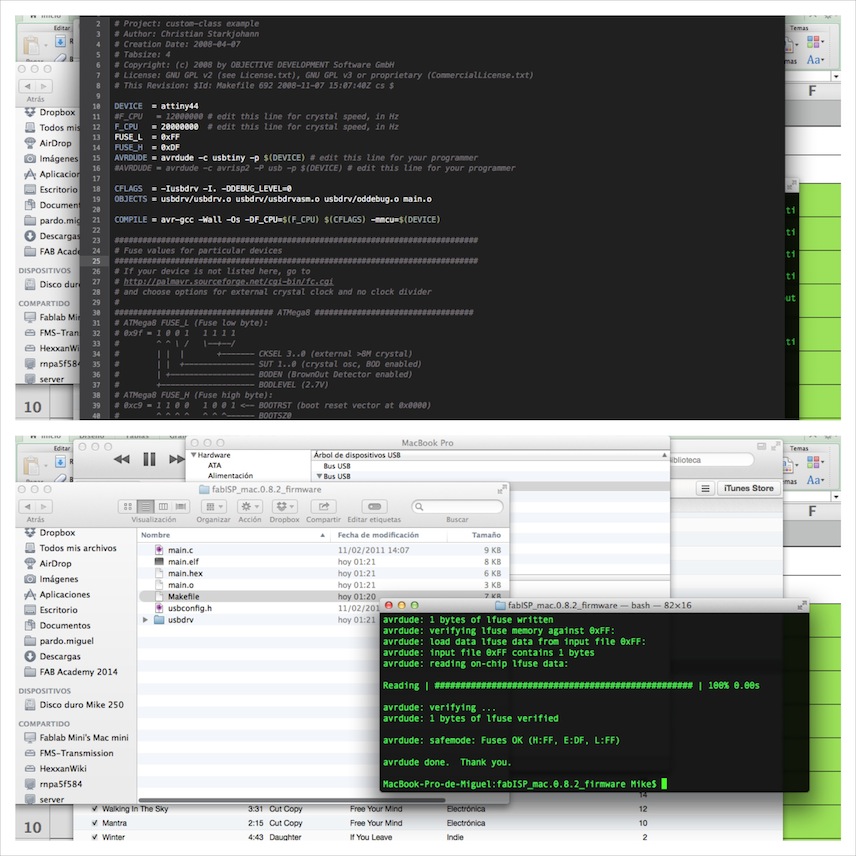The height and width of the screenshot is (856, 856).
Task: Open the iTunes Store button
Action: click(x=748, y=489)
